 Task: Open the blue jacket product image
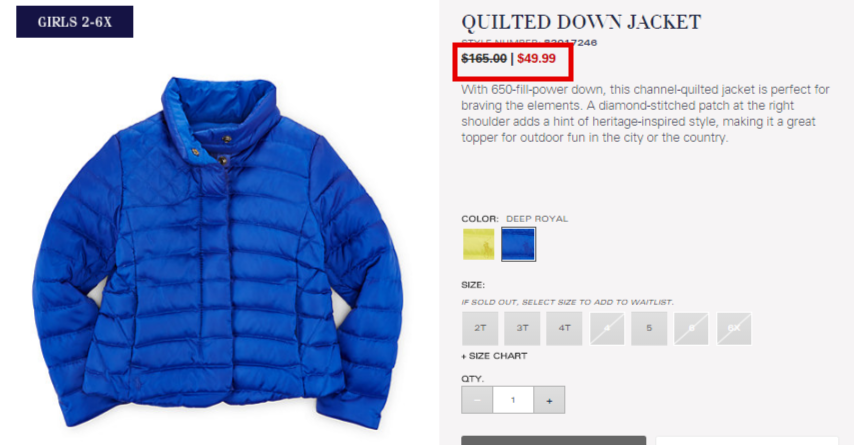[218, 253]
